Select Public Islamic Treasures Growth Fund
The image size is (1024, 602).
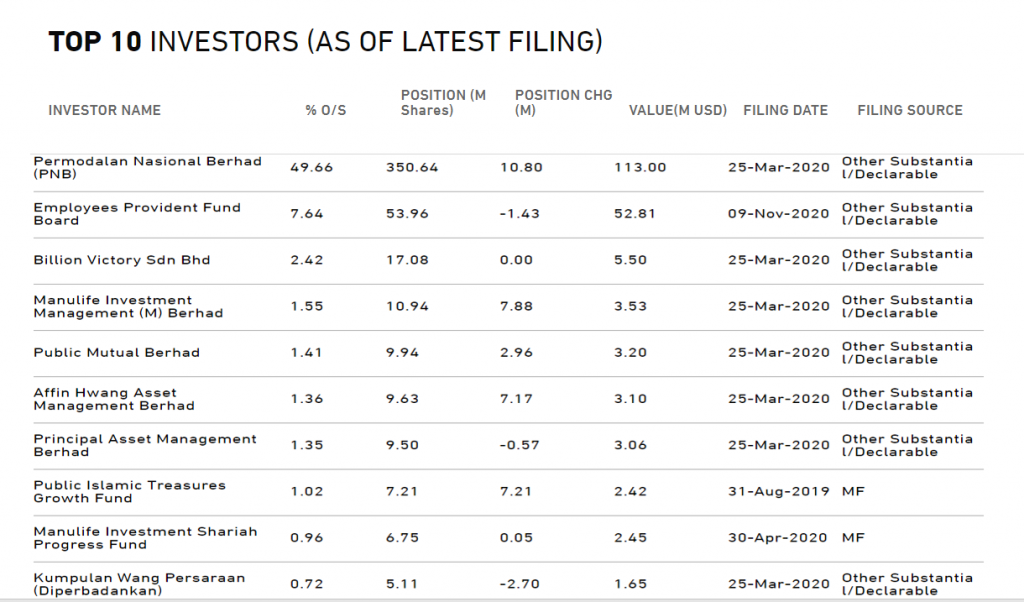(130, 492)
